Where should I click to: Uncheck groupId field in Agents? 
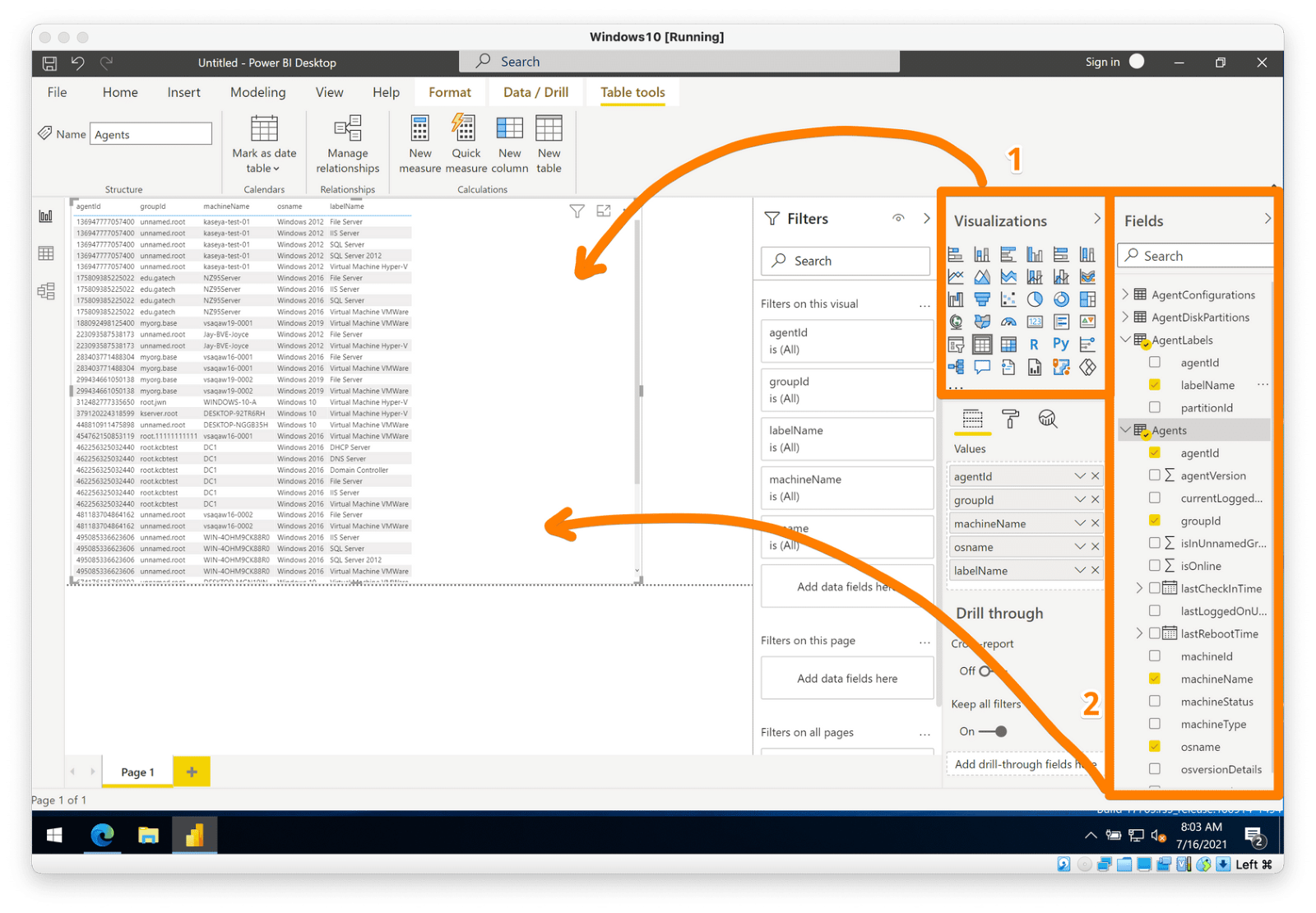point(1155,520)
